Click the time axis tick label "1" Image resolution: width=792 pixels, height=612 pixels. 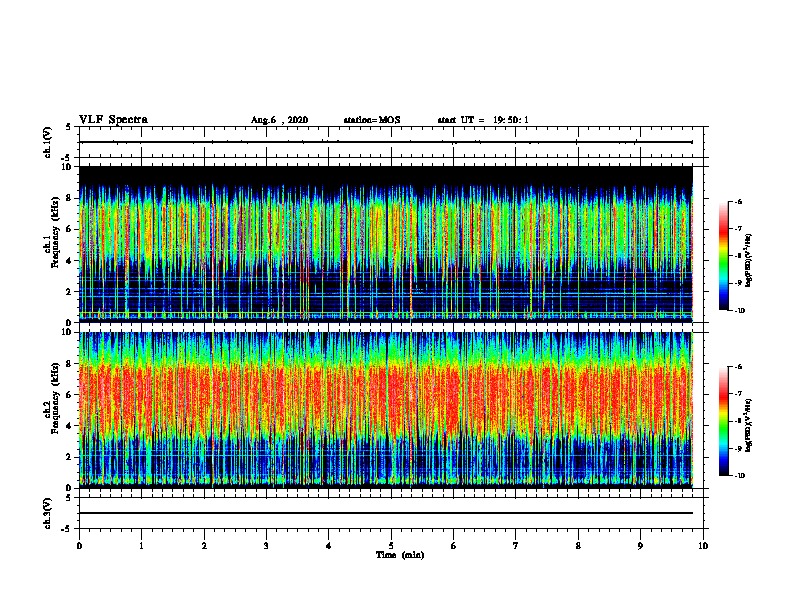click(x=141, y=546)
